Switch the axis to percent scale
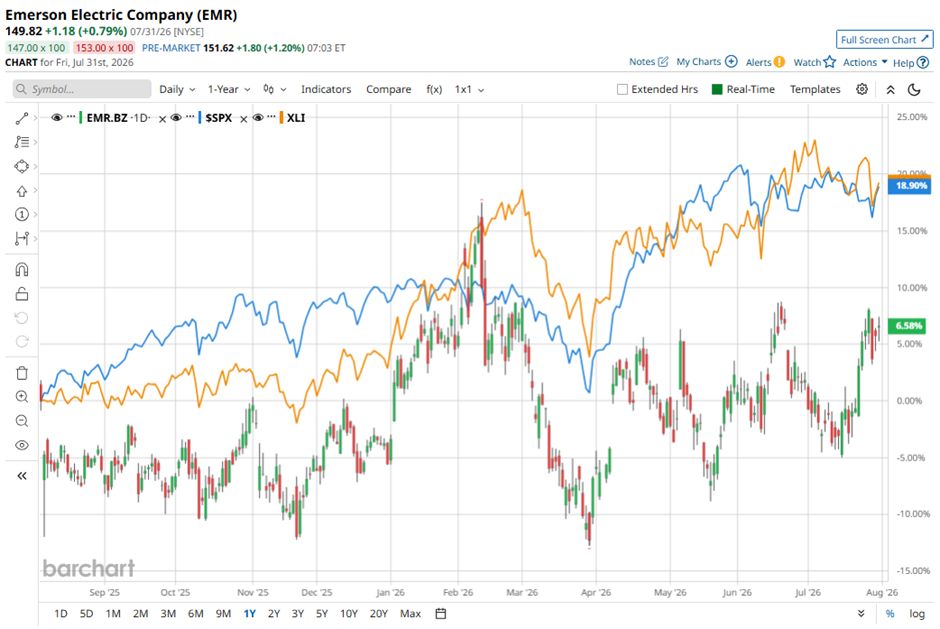 point(890,613)
